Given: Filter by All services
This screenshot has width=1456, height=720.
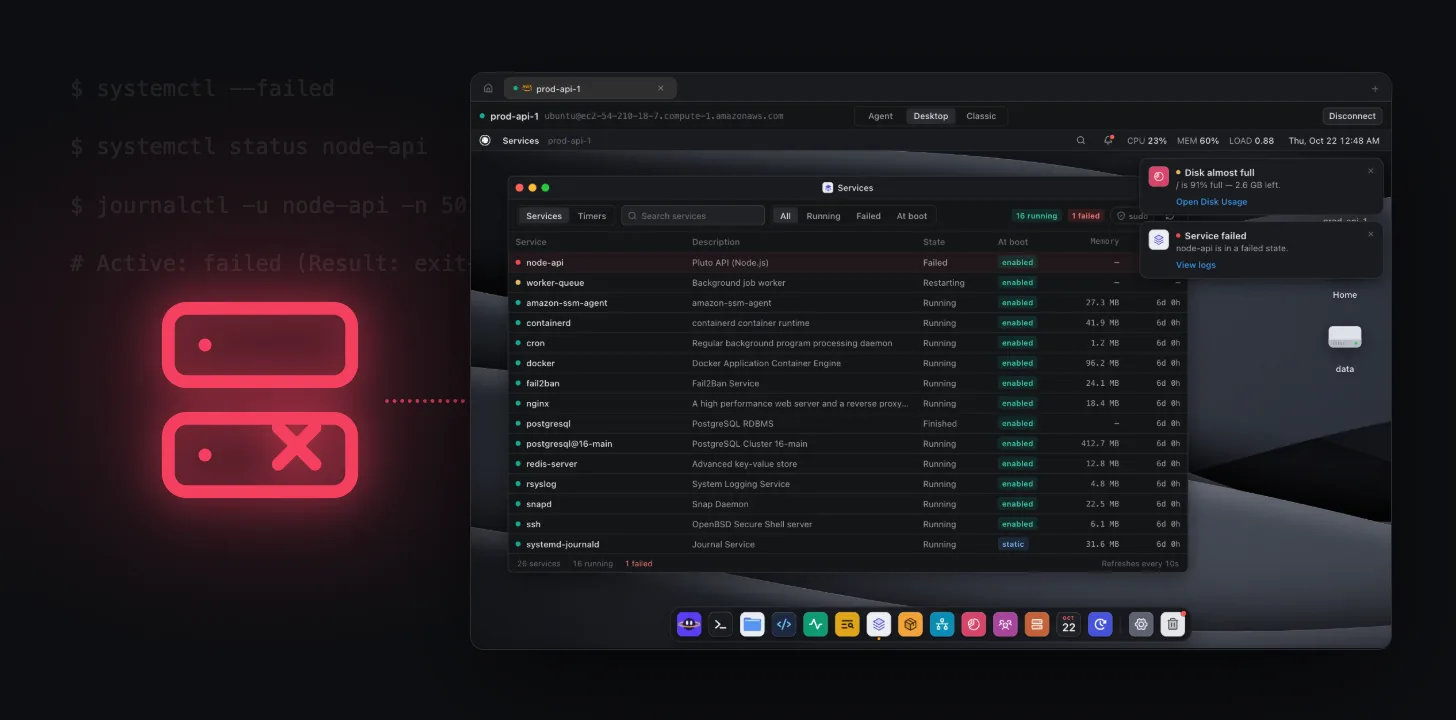Looking at the screenshot, I should [x=786, y=216].
